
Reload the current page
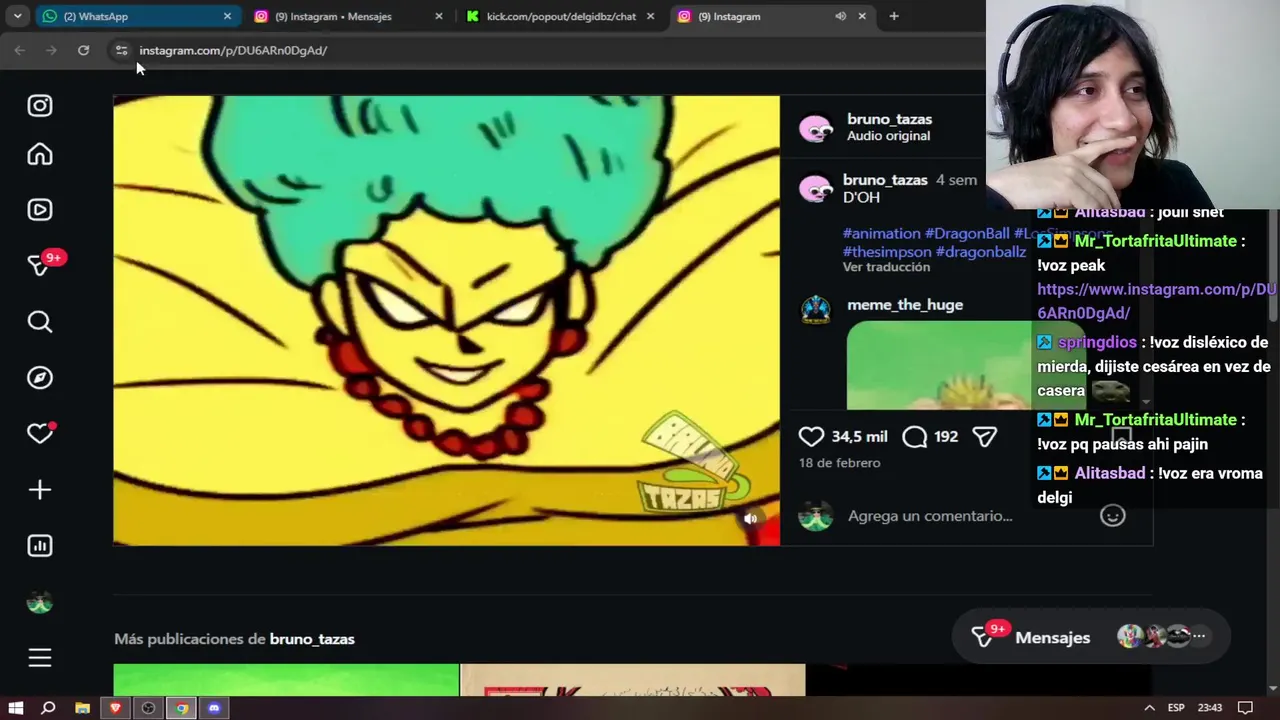coord(83,50)
